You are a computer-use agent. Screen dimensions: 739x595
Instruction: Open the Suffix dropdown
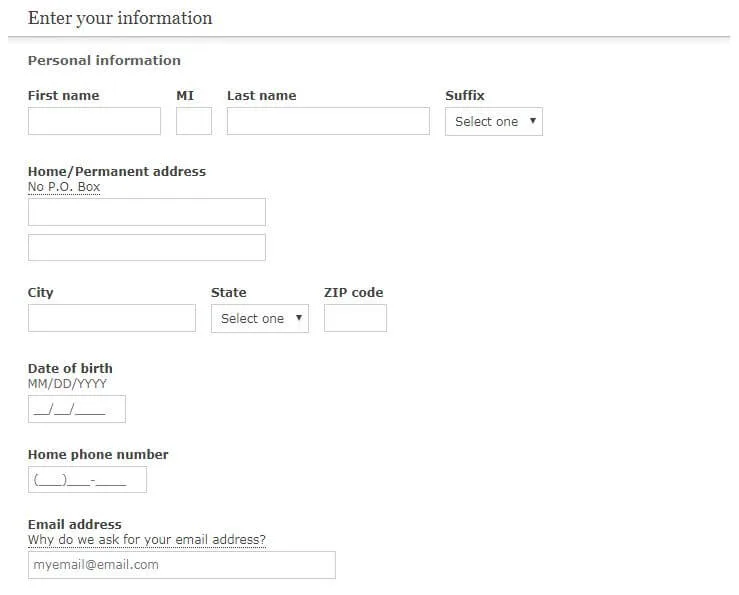(x=493, y=122)
